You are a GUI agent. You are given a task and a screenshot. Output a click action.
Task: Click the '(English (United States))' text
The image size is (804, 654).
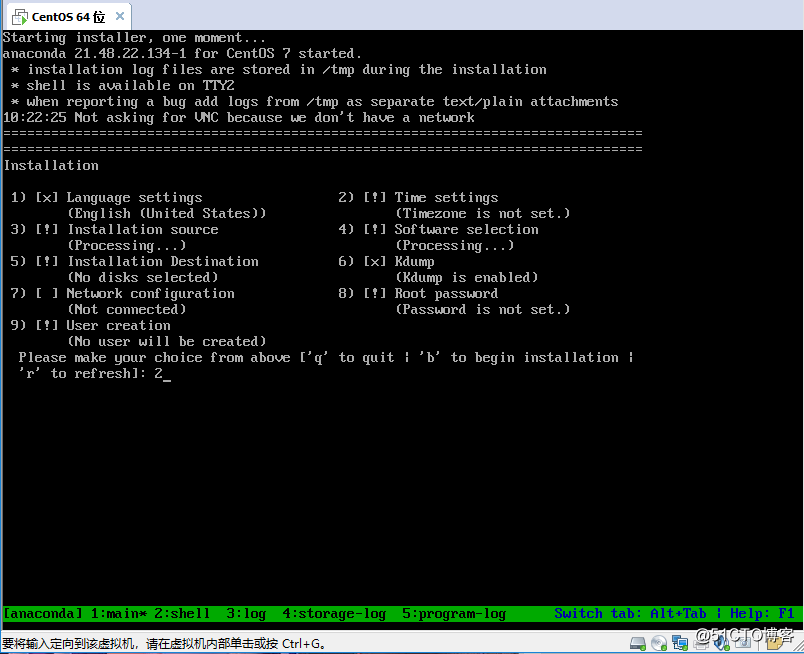tap(167, 214)
